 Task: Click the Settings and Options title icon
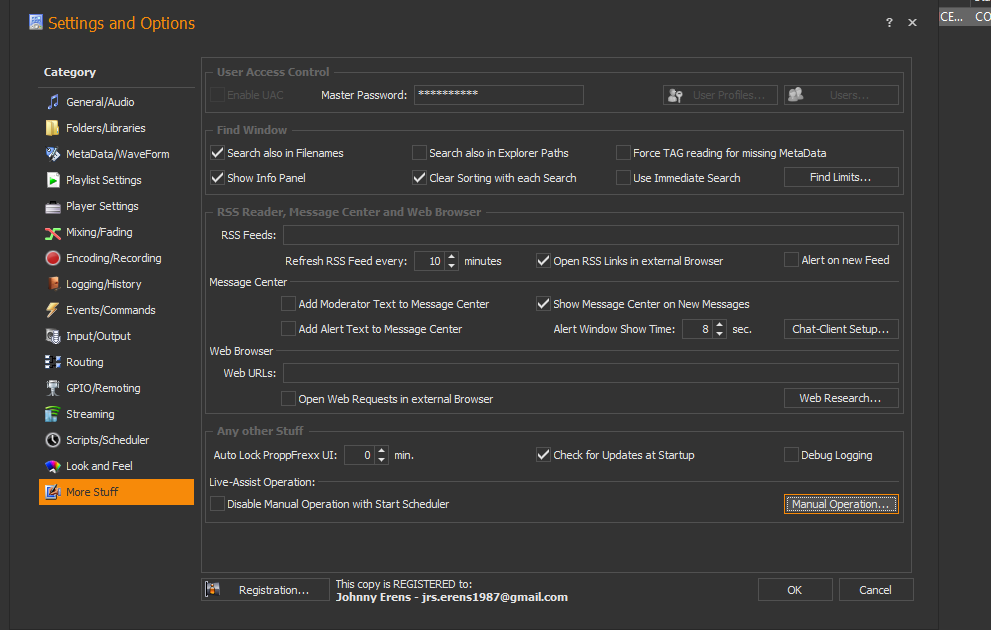[36, 23]
